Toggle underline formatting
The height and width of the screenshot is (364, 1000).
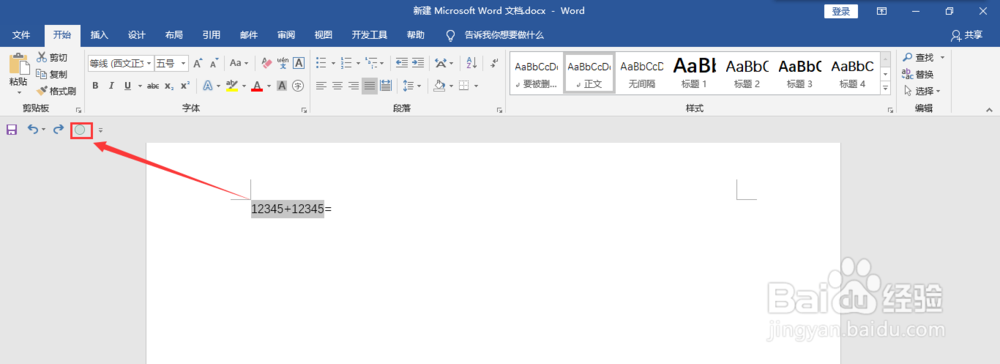[128, 85]
